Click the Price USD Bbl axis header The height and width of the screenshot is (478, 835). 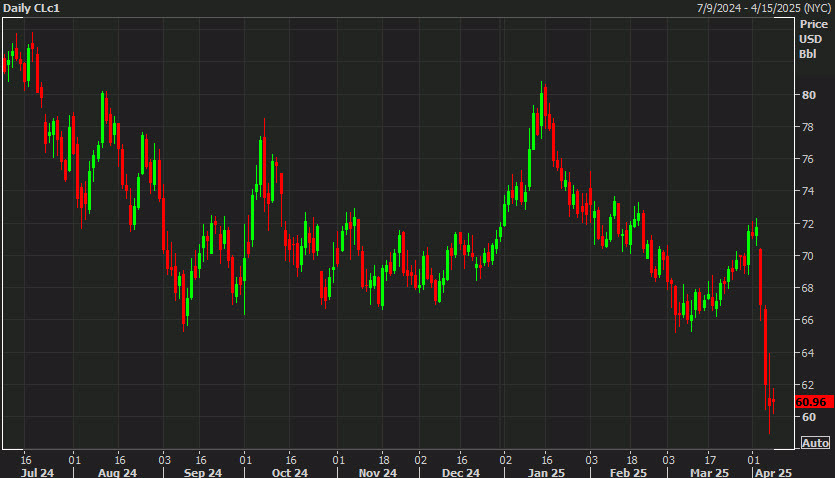pos(810,38)
